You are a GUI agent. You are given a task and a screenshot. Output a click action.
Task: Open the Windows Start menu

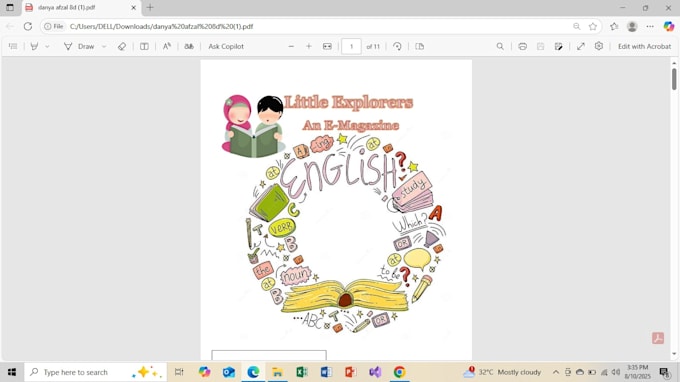coord(12,372)
